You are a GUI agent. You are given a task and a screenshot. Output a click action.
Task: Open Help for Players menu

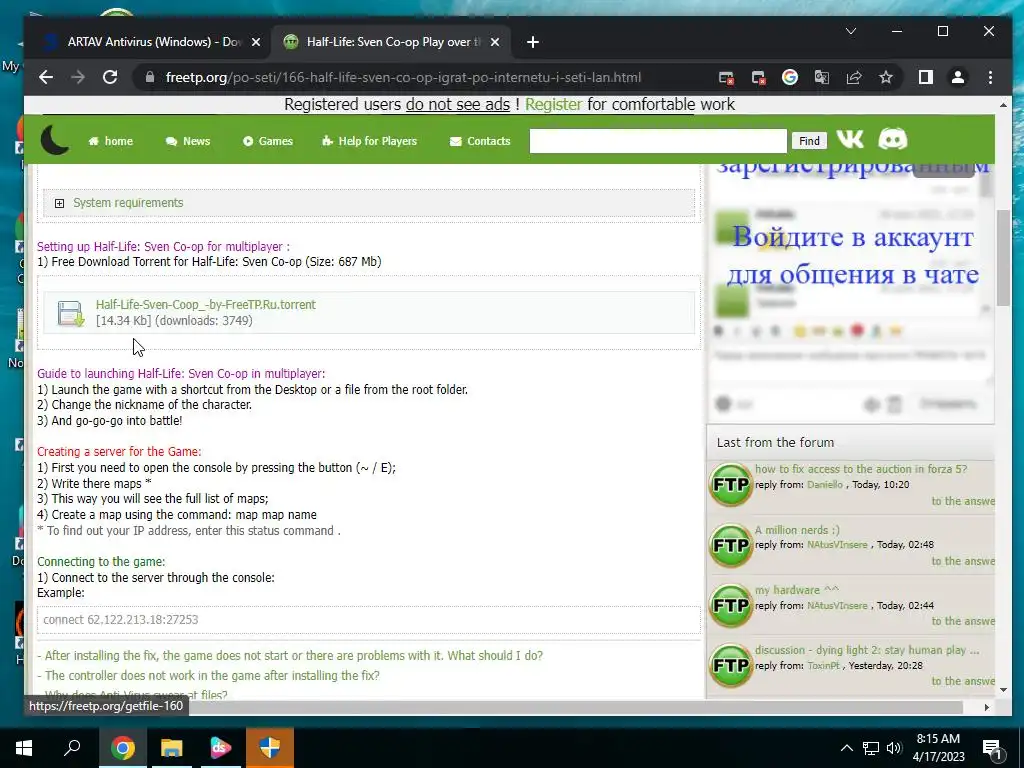tap(370, 141)
